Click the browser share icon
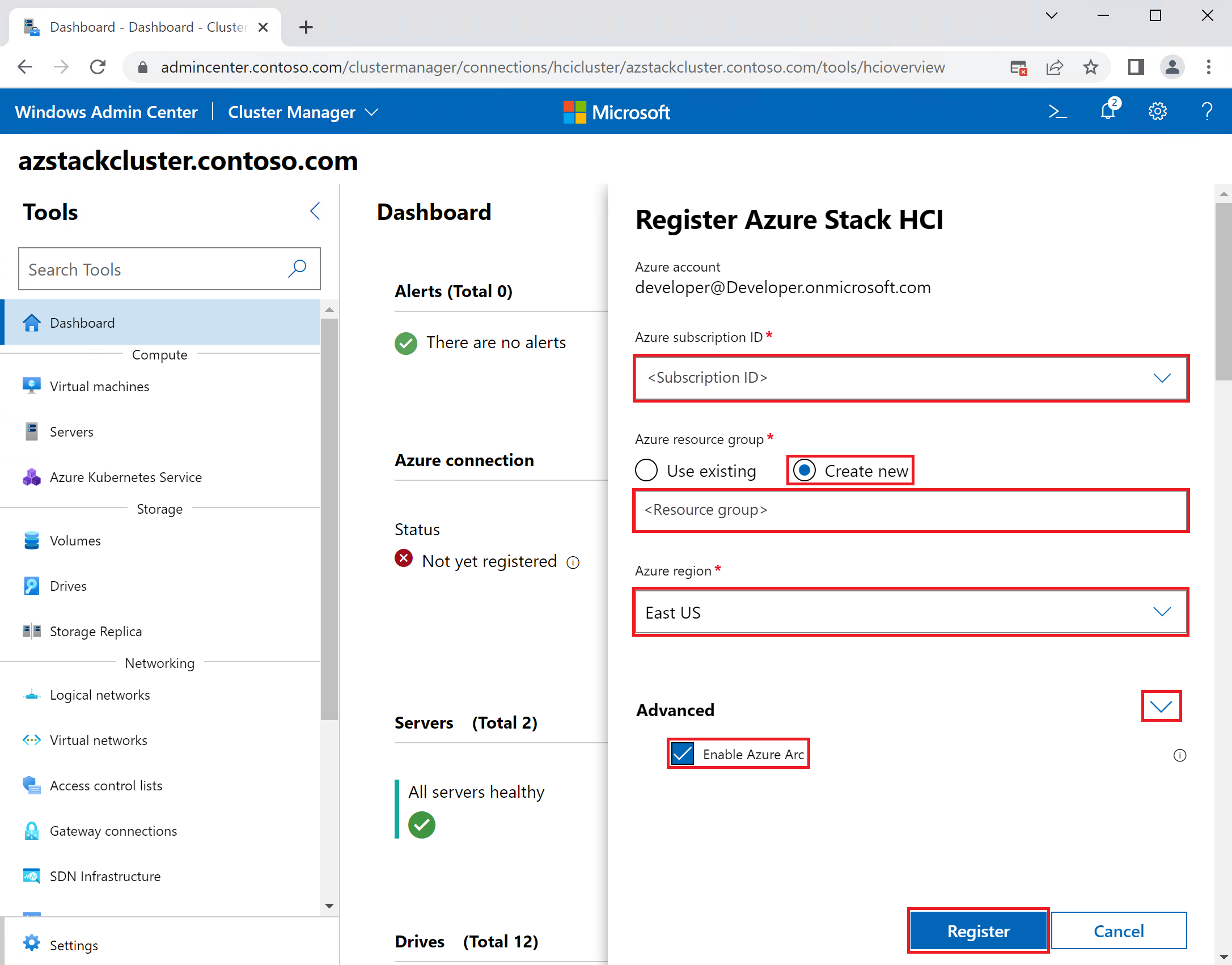The image size is (1232, 965). [1054, 67]
